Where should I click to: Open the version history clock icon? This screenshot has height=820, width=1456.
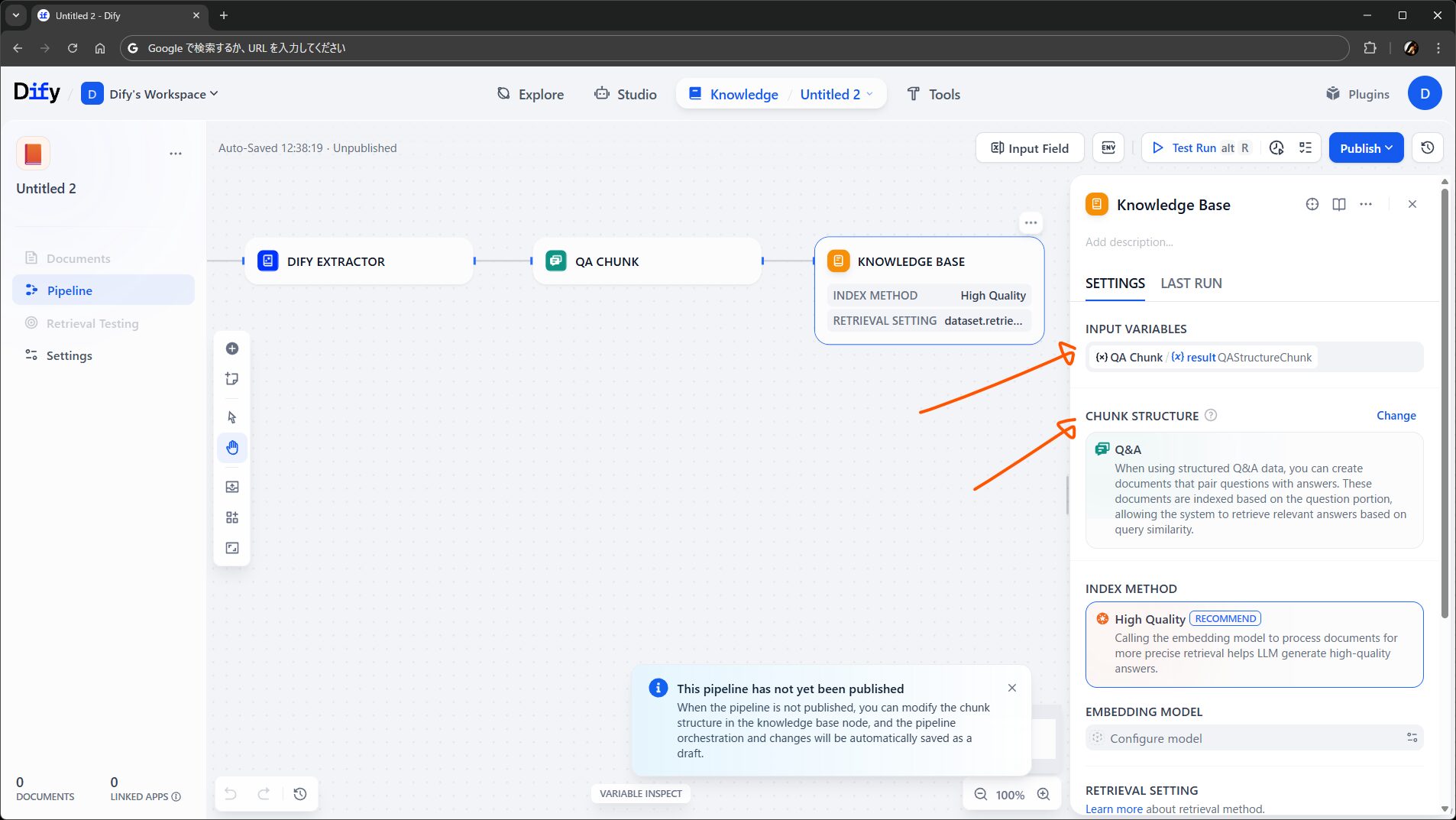[x=1427, y=147]
